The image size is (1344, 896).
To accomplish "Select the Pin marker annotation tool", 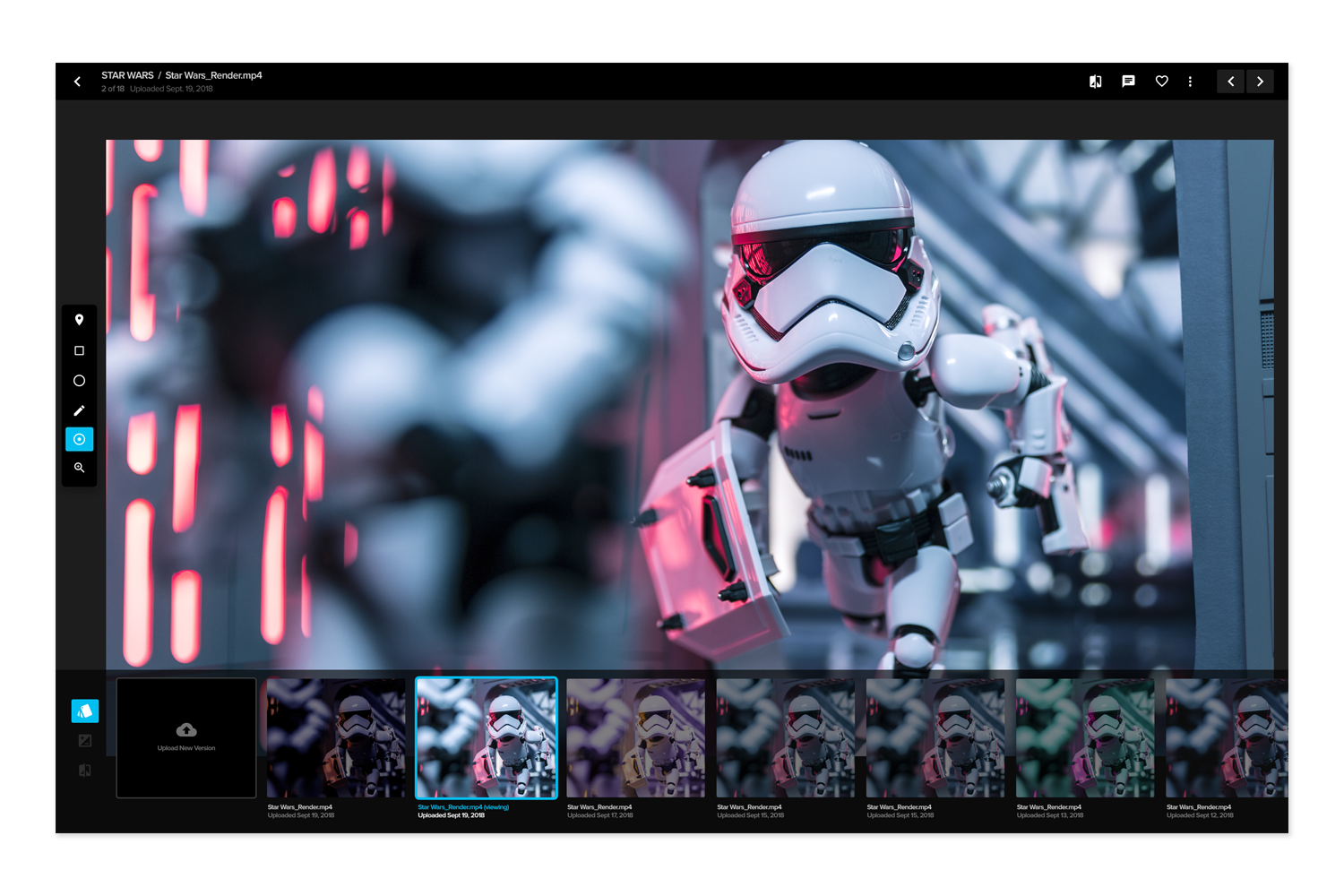I will coord(79,320).
